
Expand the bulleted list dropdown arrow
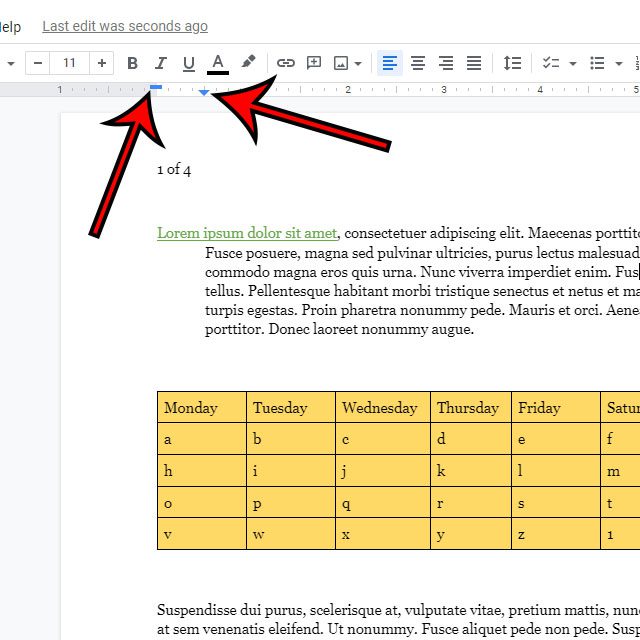pos(619,63)
